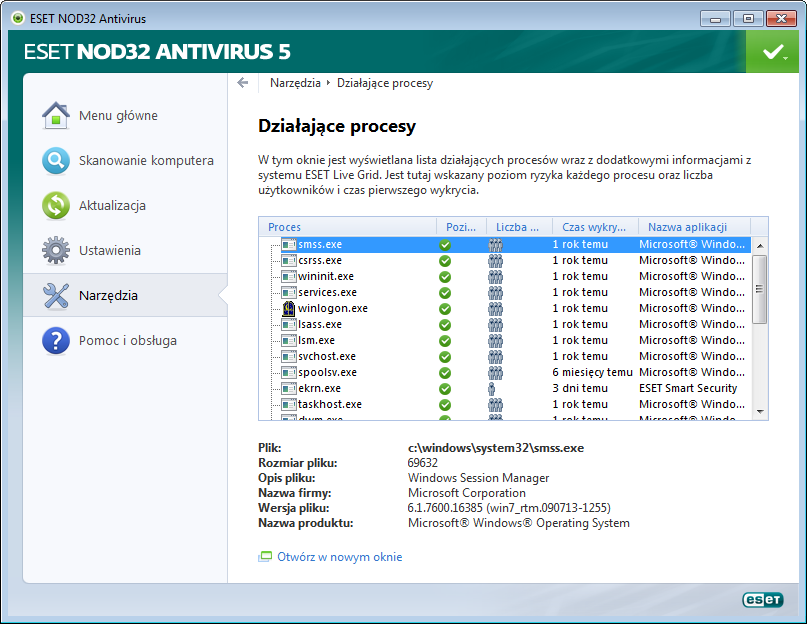807x624 pixels.
Task: Open Skanowanie komputera section
Action: click(x=146, y=161)
